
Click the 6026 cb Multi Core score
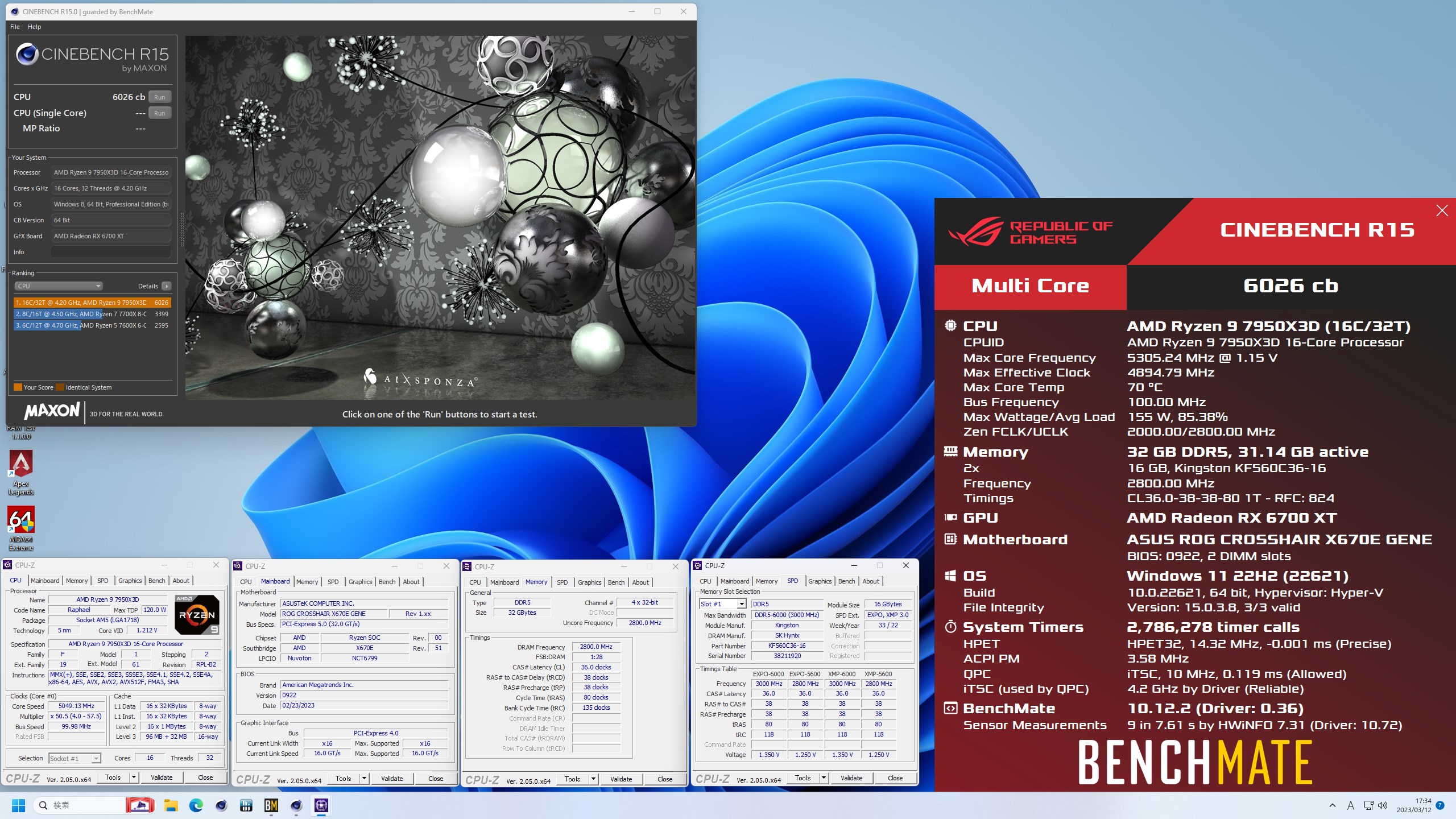(1290, 286)
